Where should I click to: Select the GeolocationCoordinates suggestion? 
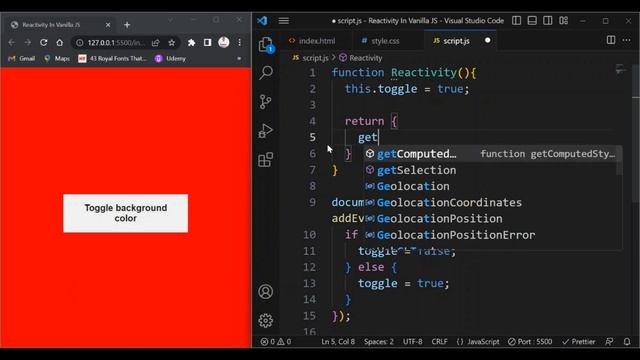tap(493, 202)
